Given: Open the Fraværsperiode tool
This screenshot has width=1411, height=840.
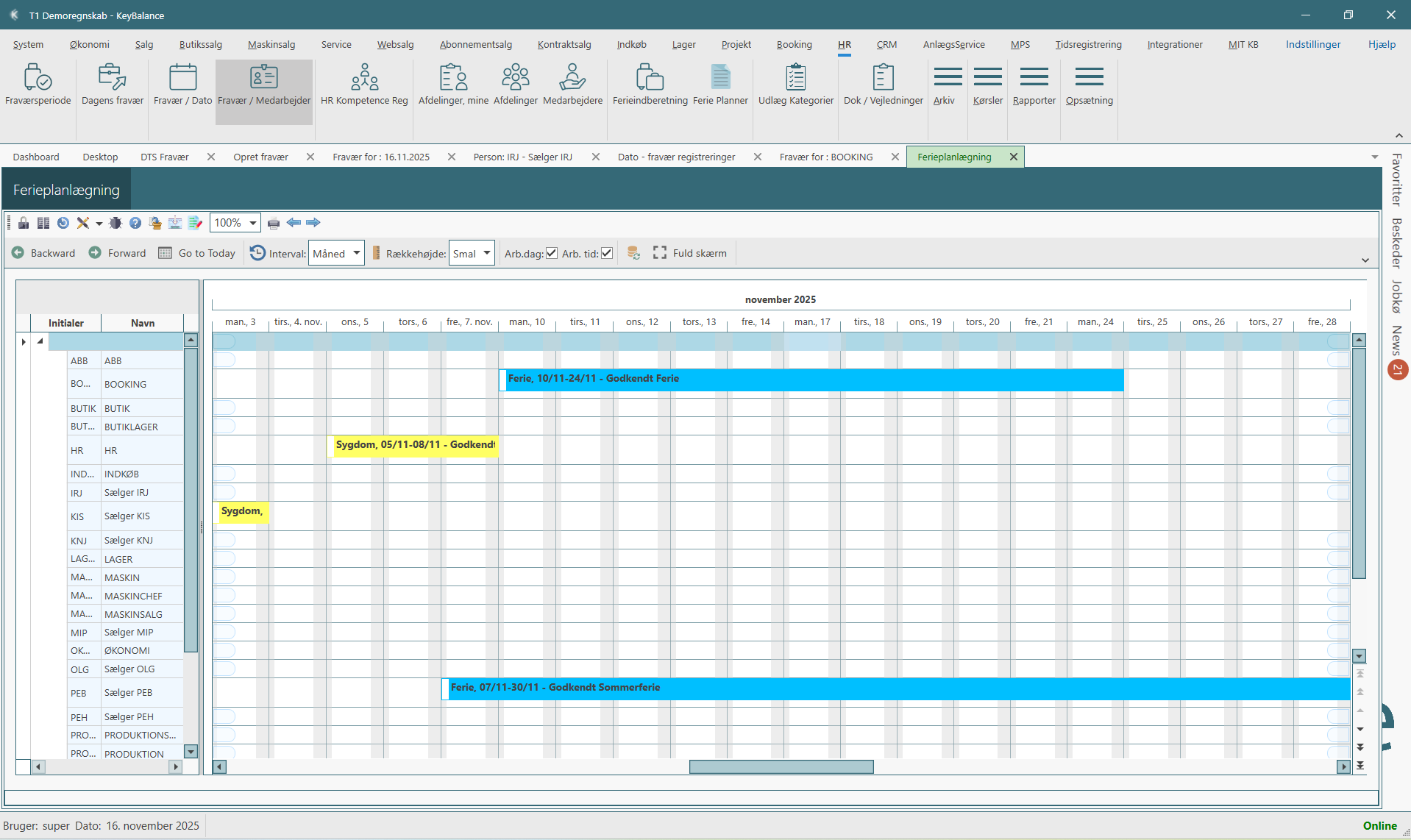Looking at the screenshot, I should tap(38, 86).
